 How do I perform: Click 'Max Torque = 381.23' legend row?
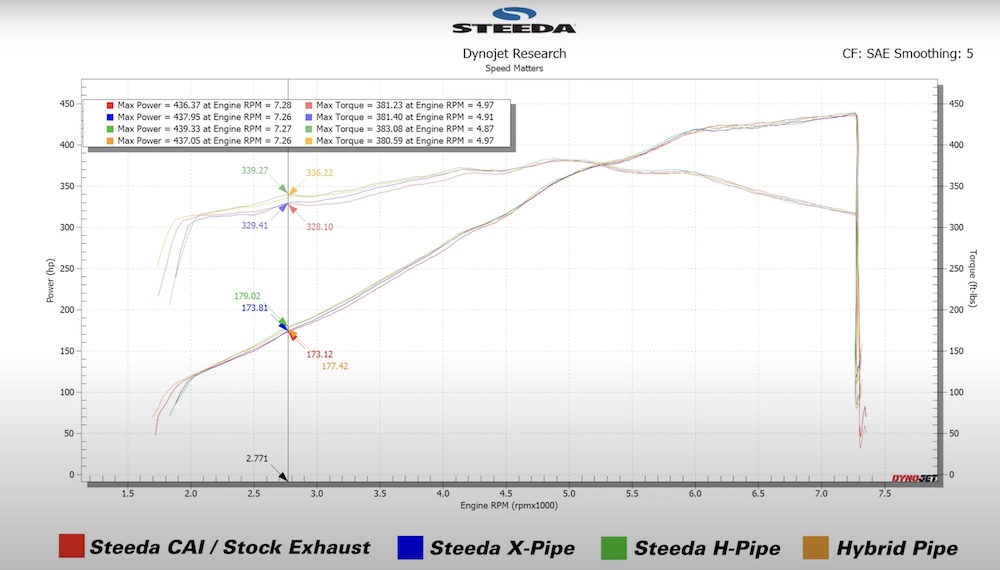click(400, 105)
